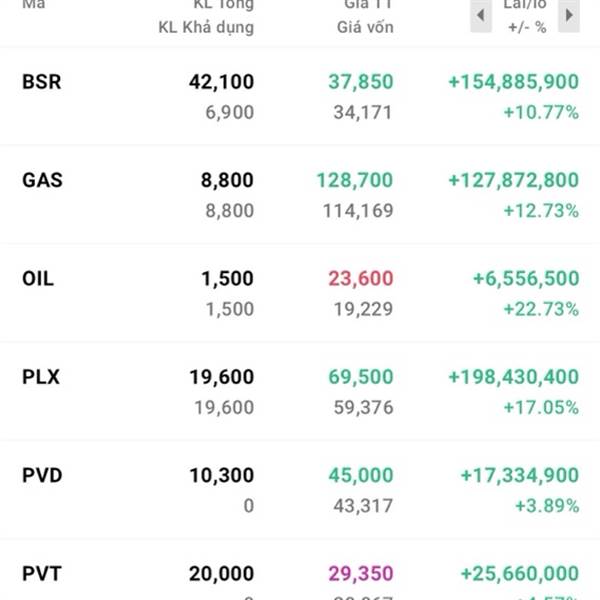Select the PVT stock code
Screen dimensions: 600x600
[41, 573]
